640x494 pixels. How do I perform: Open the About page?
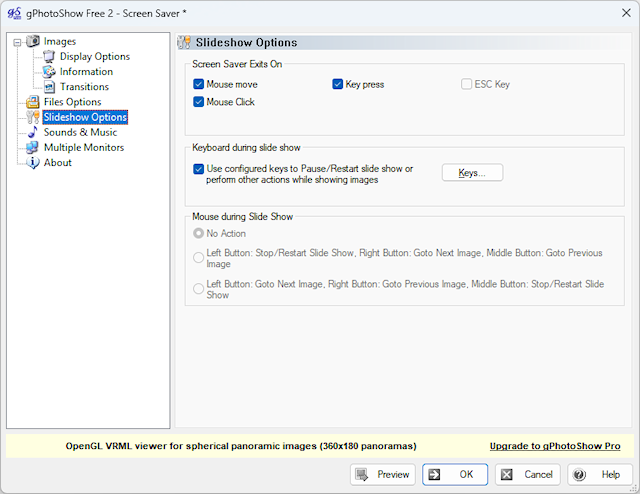pos(58,162)
